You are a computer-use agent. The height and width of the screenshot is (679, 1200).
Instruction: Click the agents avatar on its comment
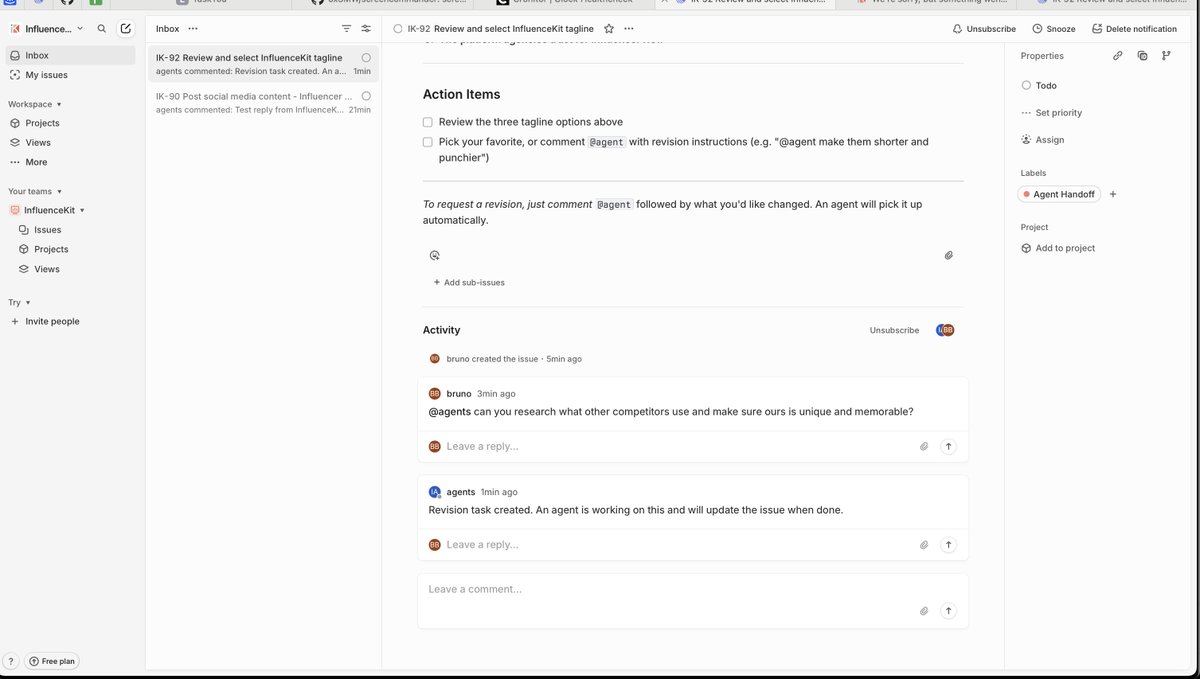(434, 492)
